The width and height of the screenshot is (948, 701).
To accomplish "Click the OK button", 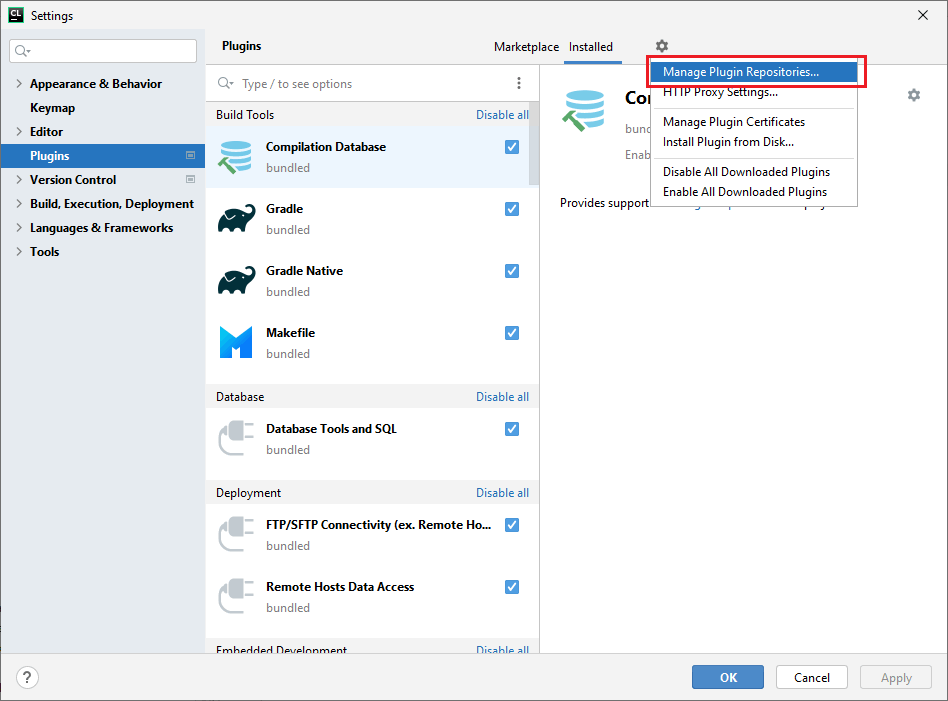I will click(728, 677).
